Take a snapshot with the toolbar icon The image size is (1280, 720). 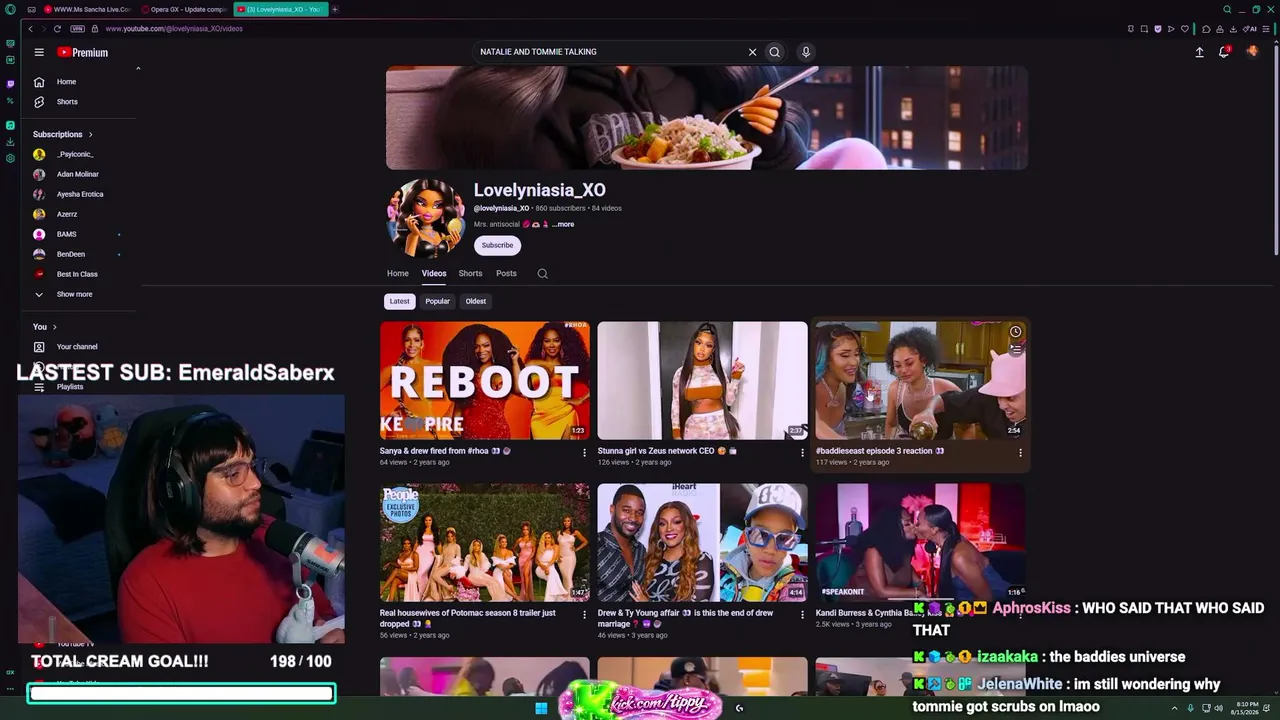click(1144, 29)
